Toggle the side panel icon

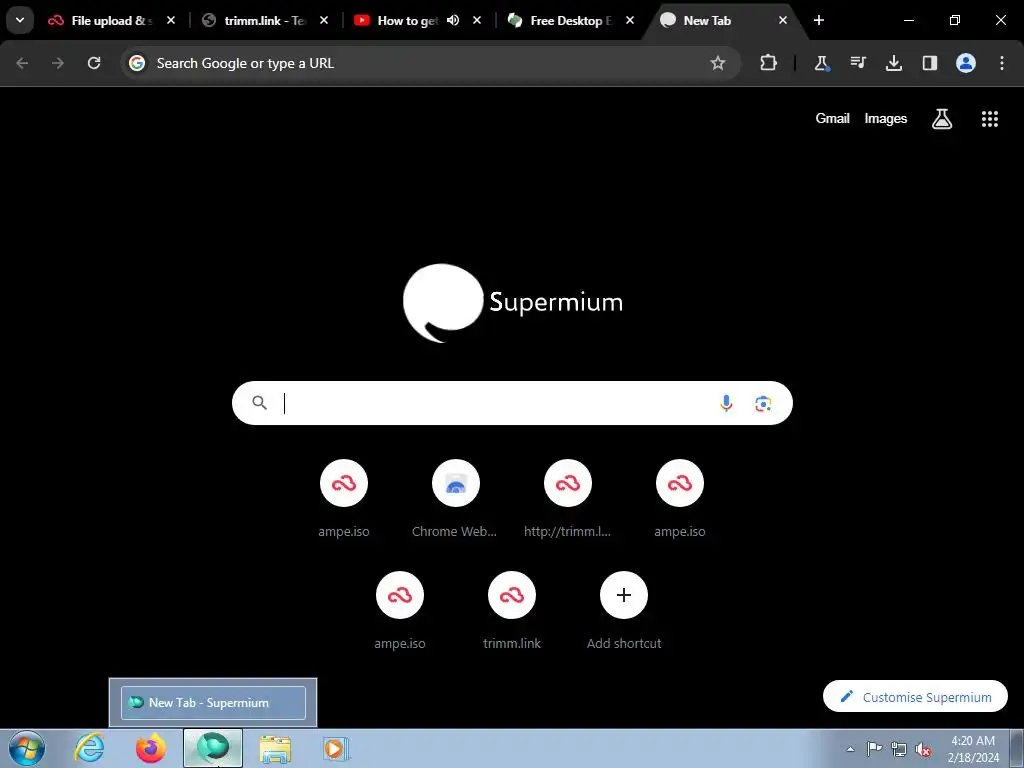(x=929, y=63)
